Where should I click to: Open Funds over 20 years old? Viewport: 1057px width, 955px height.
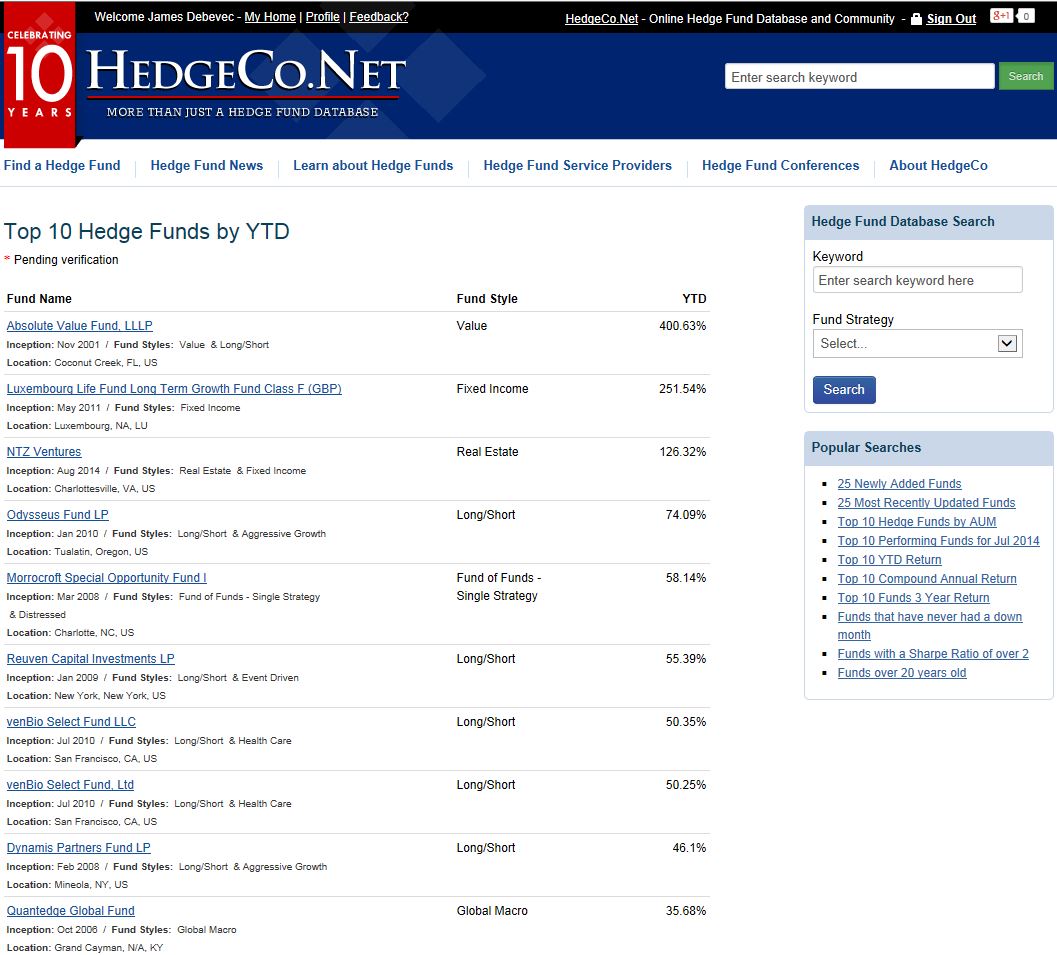902,673
